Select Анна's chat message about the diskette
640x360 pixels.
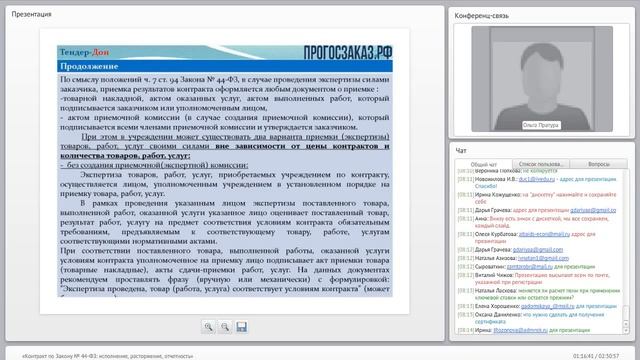click(533, 222)
